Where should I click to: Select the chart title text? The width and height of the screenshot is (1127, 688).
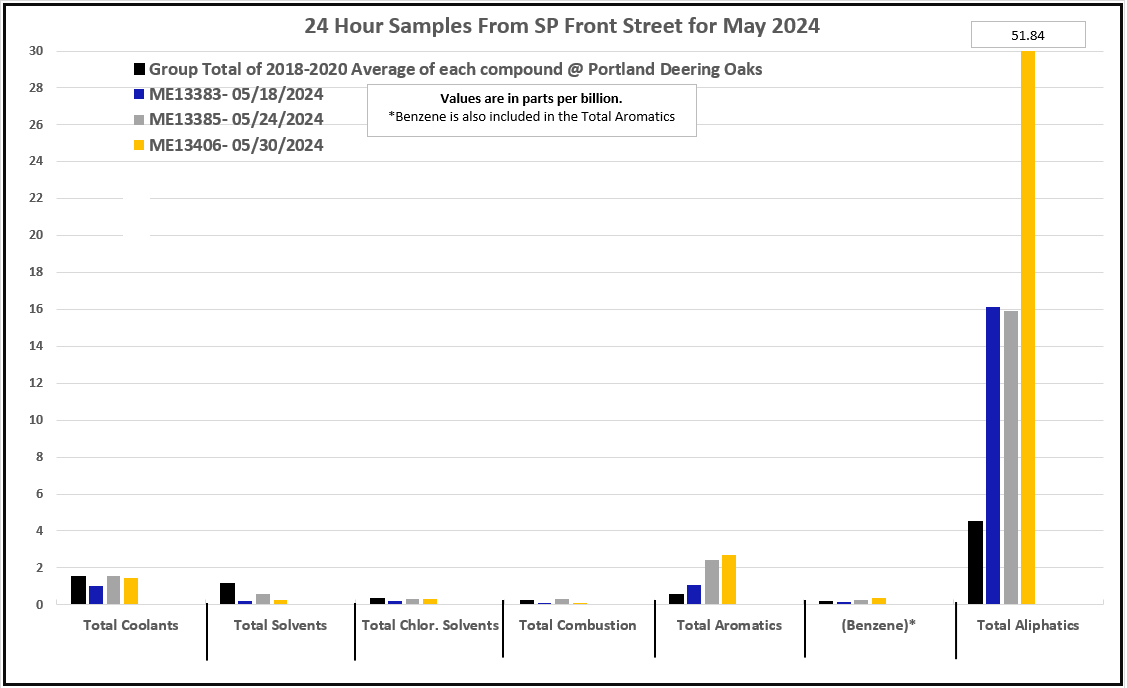562,27
